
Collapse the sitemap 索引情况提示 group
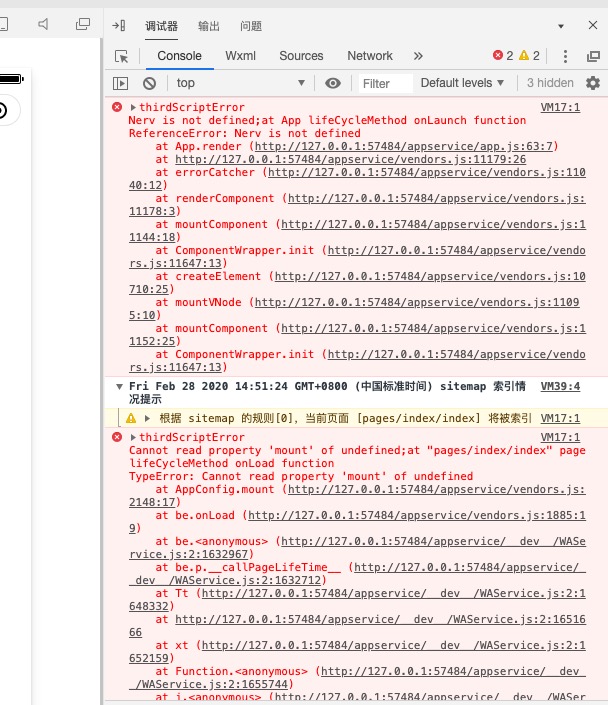click(119, 387)
